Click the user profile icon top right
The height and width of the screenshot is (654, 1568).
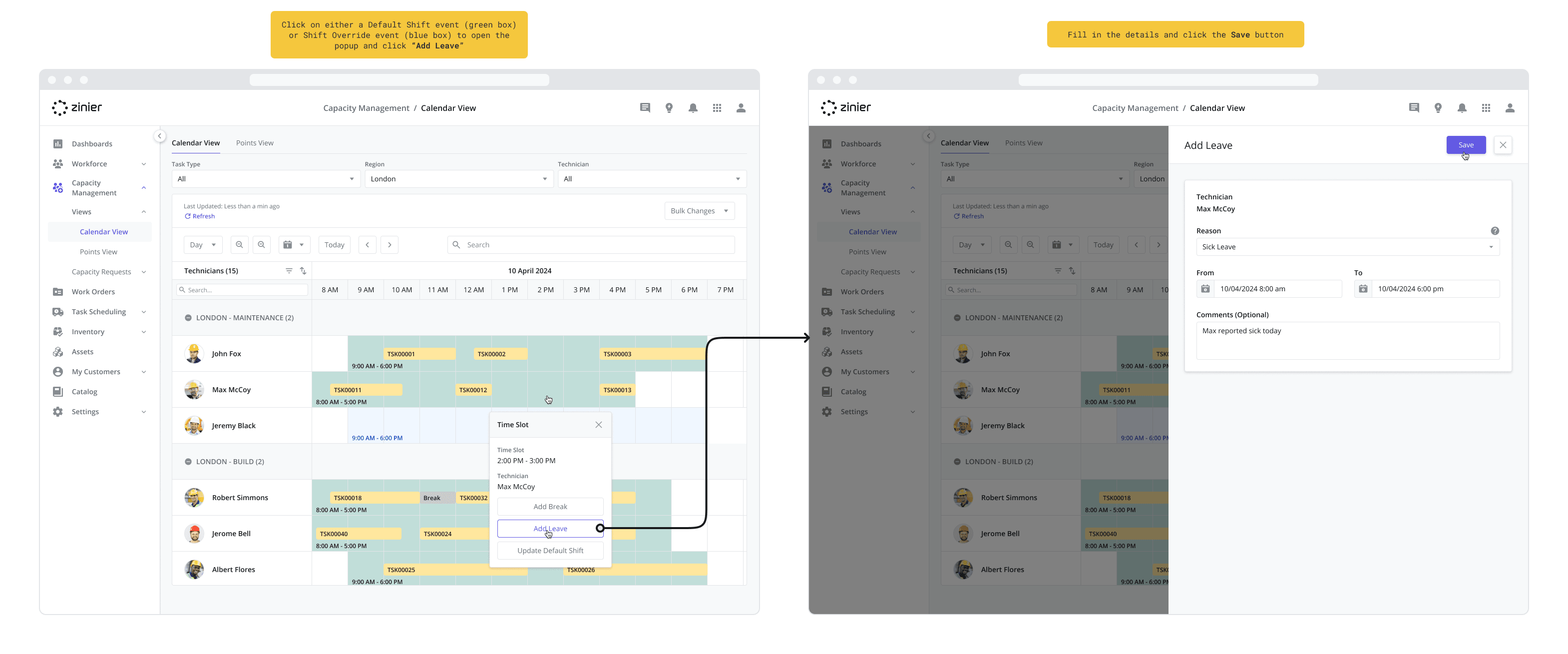1510,108
